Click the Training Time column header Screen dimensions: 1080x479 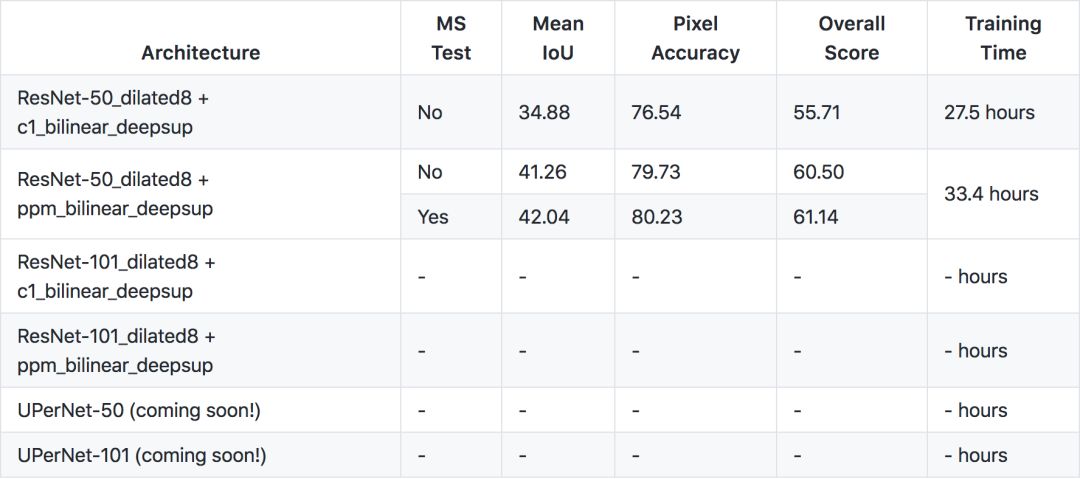pyautogui.click(x=1003, y=38)
